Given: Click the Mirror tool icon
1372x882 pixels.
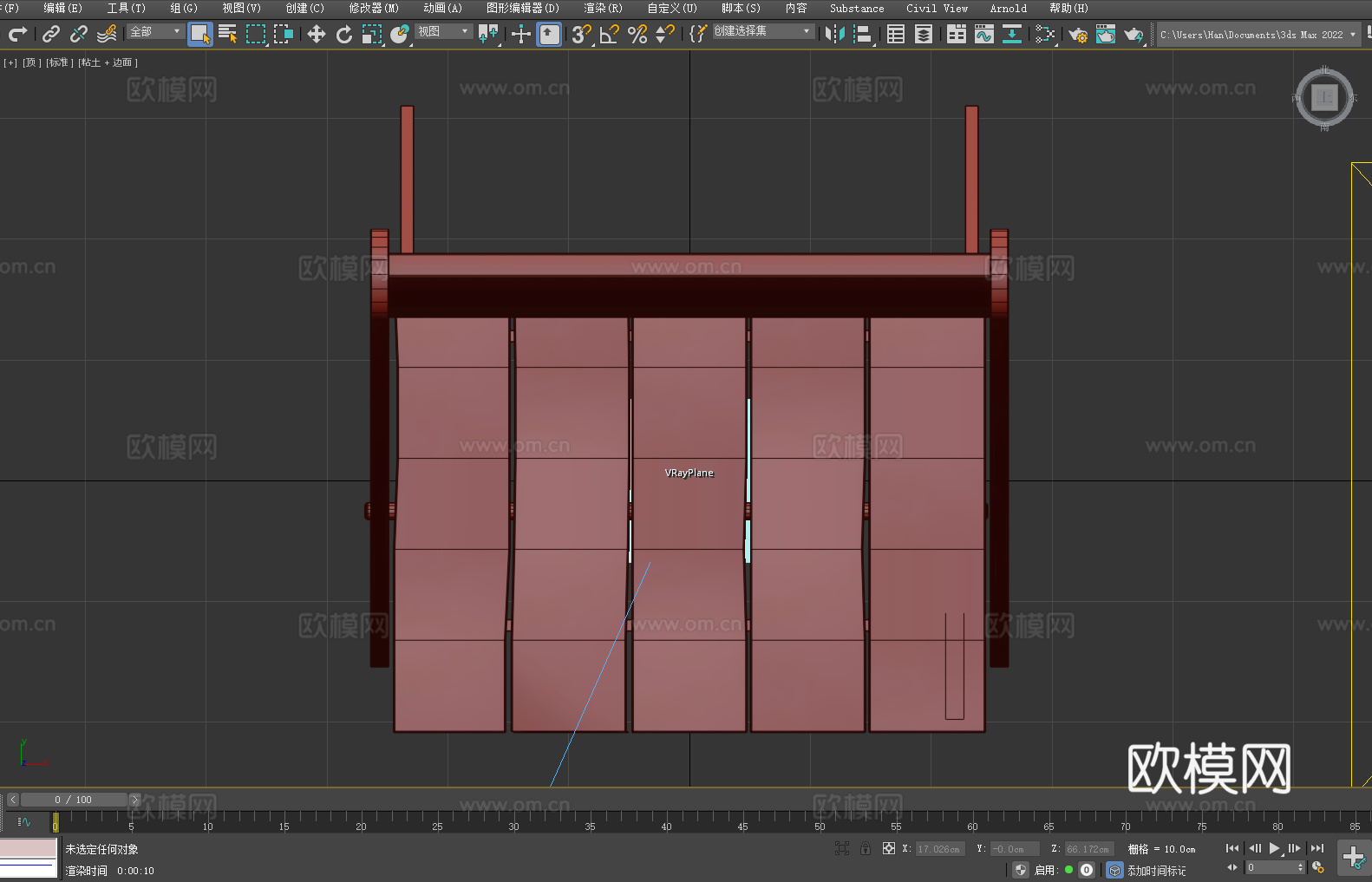Looking at the screenshot, I should point(835,34).
